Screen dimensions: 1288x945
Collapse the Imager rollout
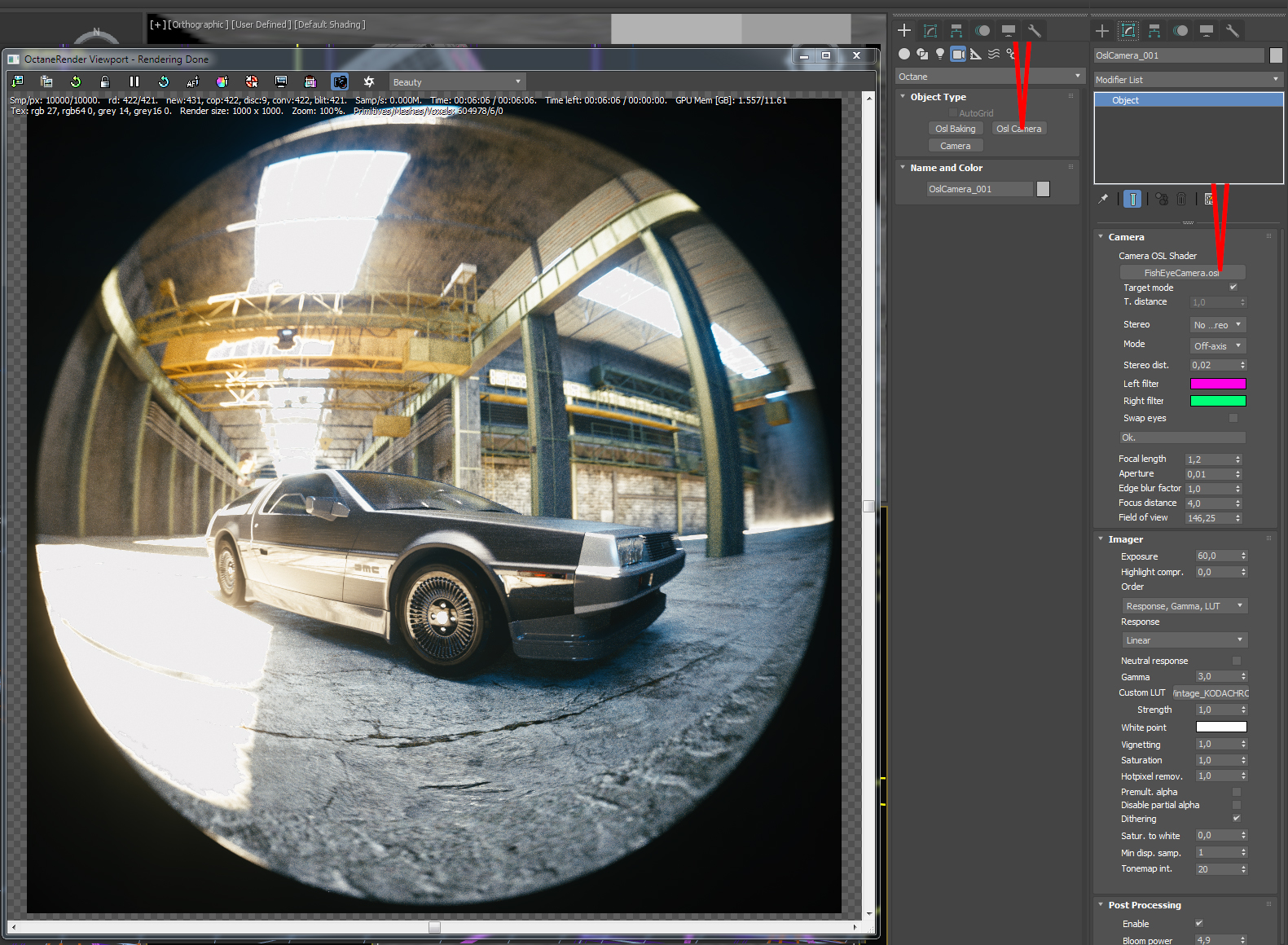coord(1101,538)
